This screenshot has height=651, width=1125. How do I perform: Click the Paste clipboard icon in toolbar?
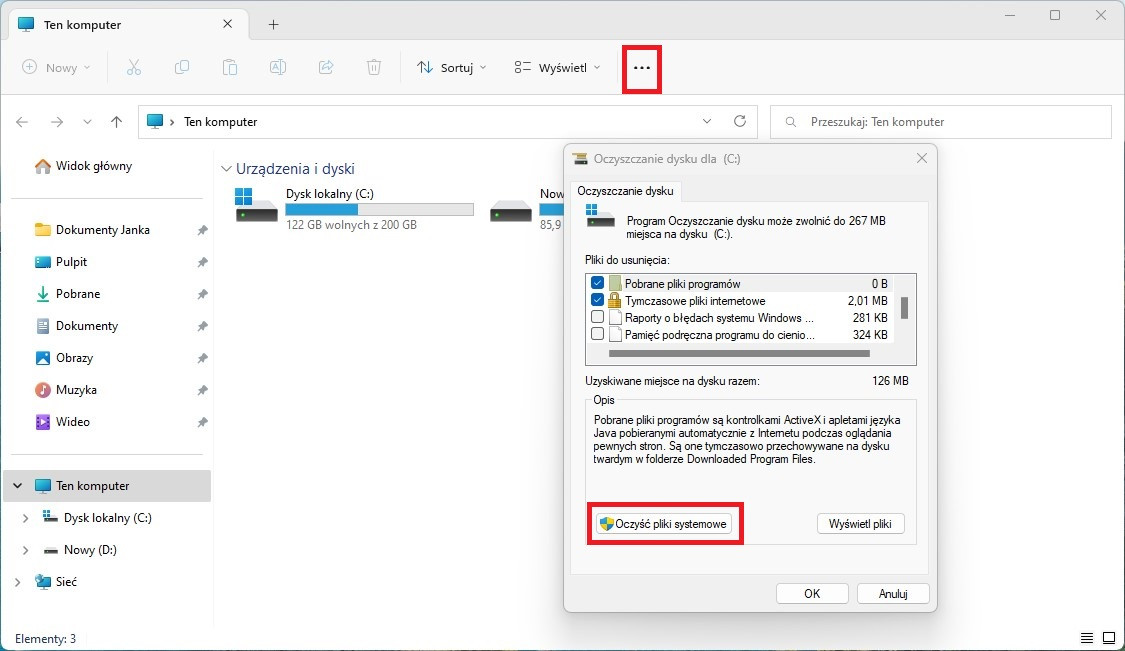click(230, 67)
